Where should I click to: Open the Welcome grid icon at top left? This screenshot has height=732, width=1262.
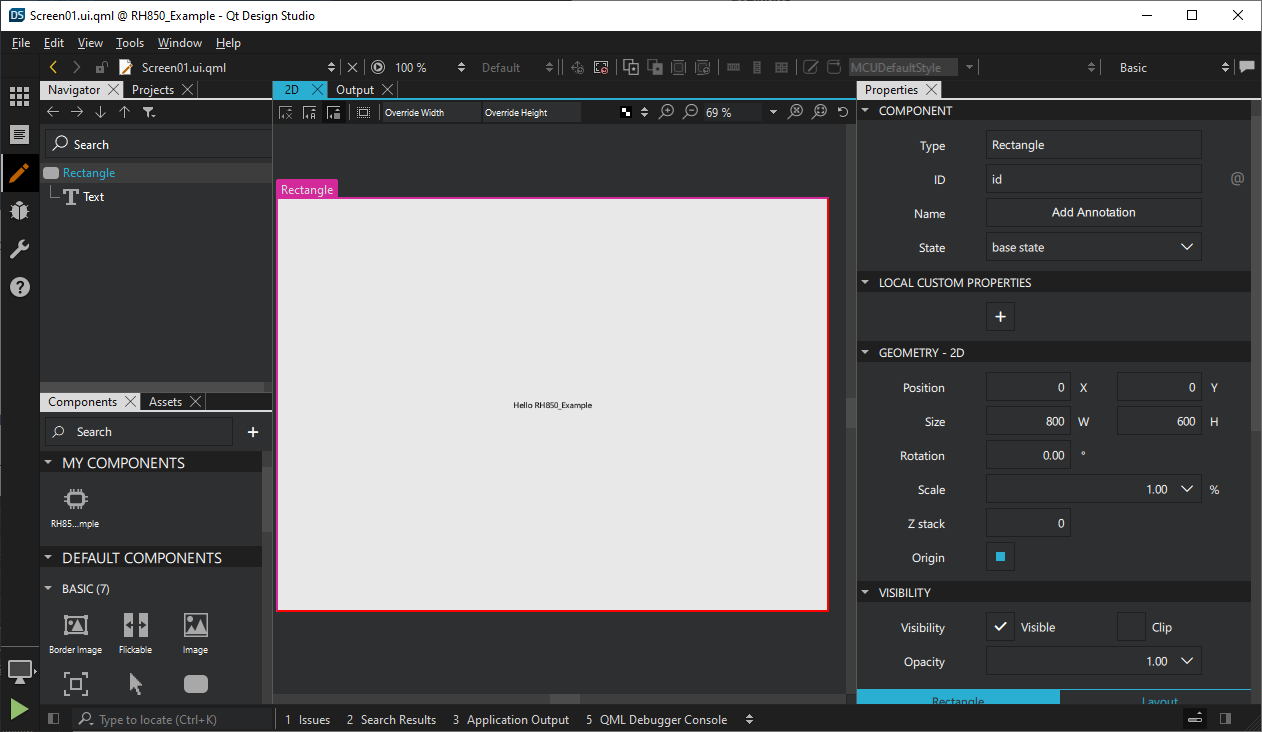19,96
